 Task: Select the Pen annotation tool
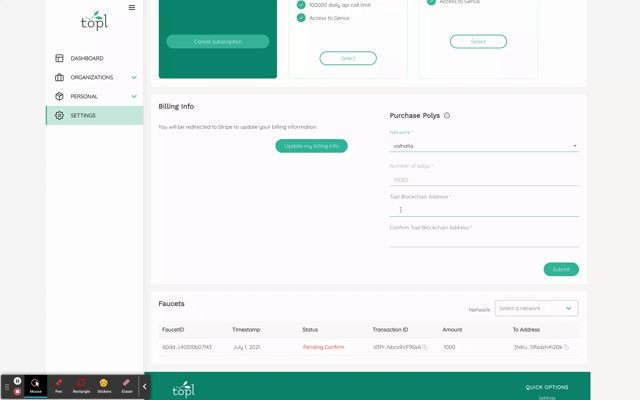[58, 386]
